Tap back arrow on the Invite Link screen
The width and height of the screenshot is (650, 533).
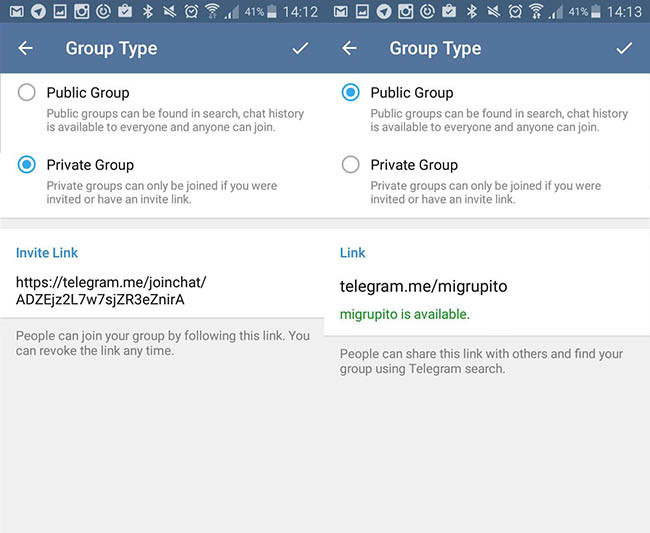click(25, 48)
